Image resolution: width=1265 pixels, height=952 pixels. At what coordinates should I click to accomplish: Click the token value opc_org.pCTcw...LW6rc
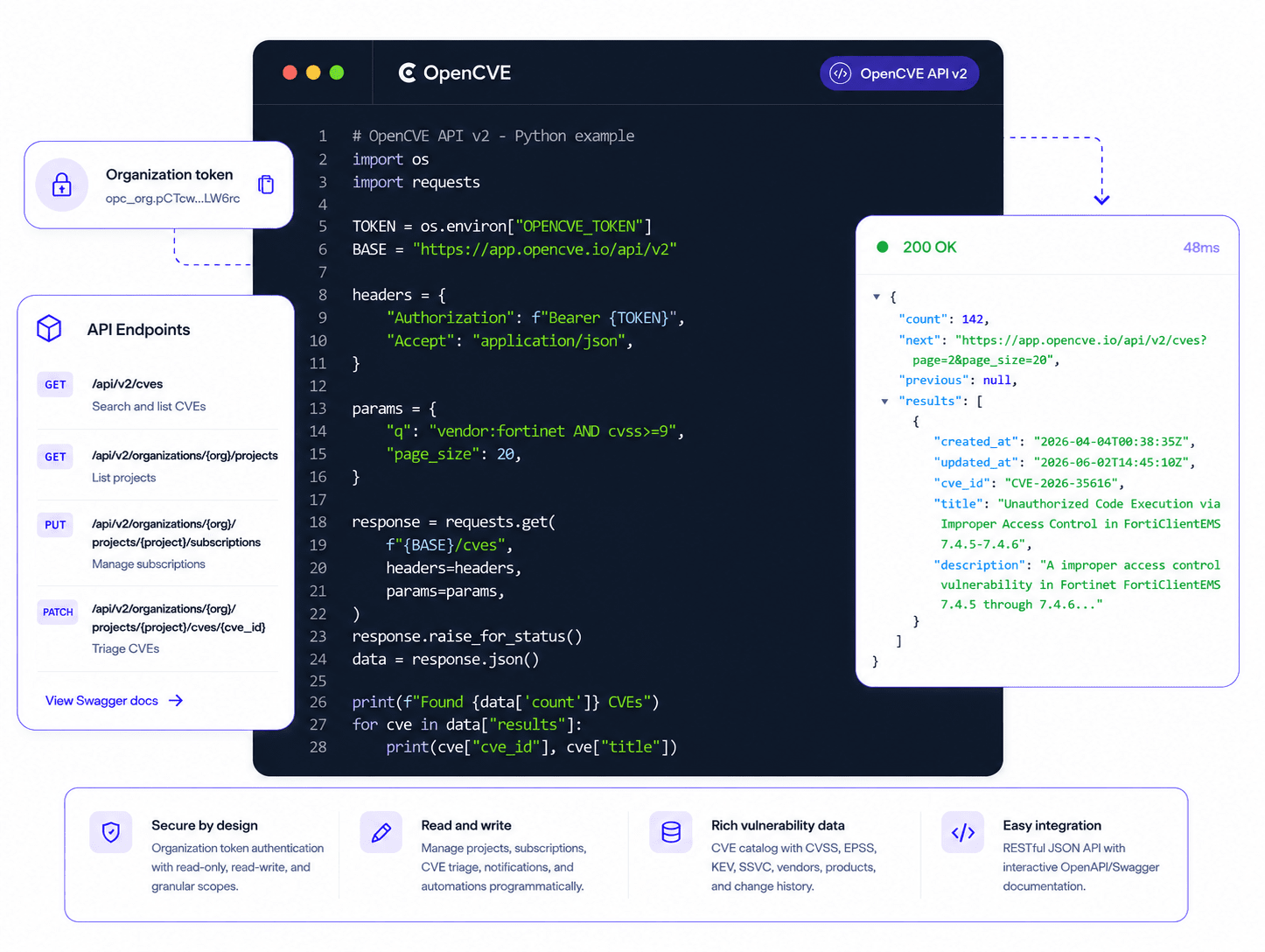point(173,199)
